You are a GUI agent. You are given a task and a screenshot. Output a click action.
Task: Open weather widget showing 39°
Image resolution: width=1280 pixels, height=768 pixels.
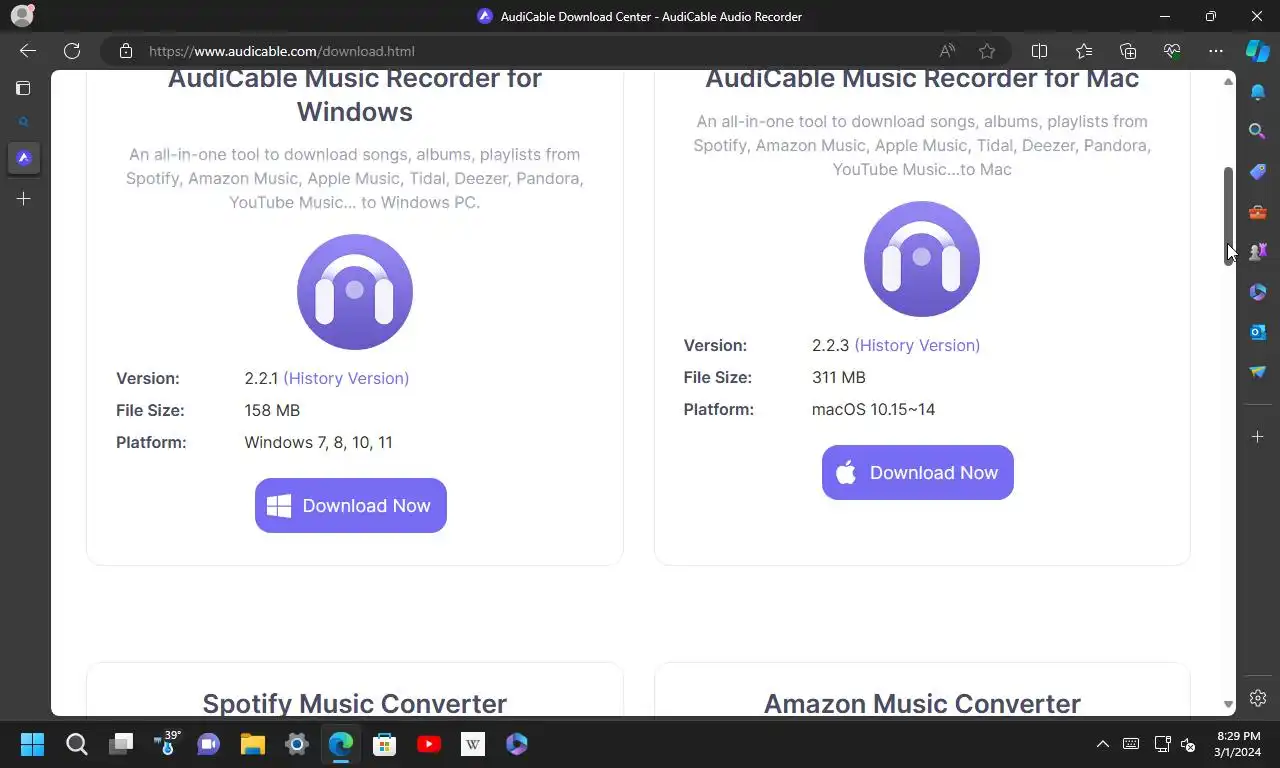[x=165, y=744]
